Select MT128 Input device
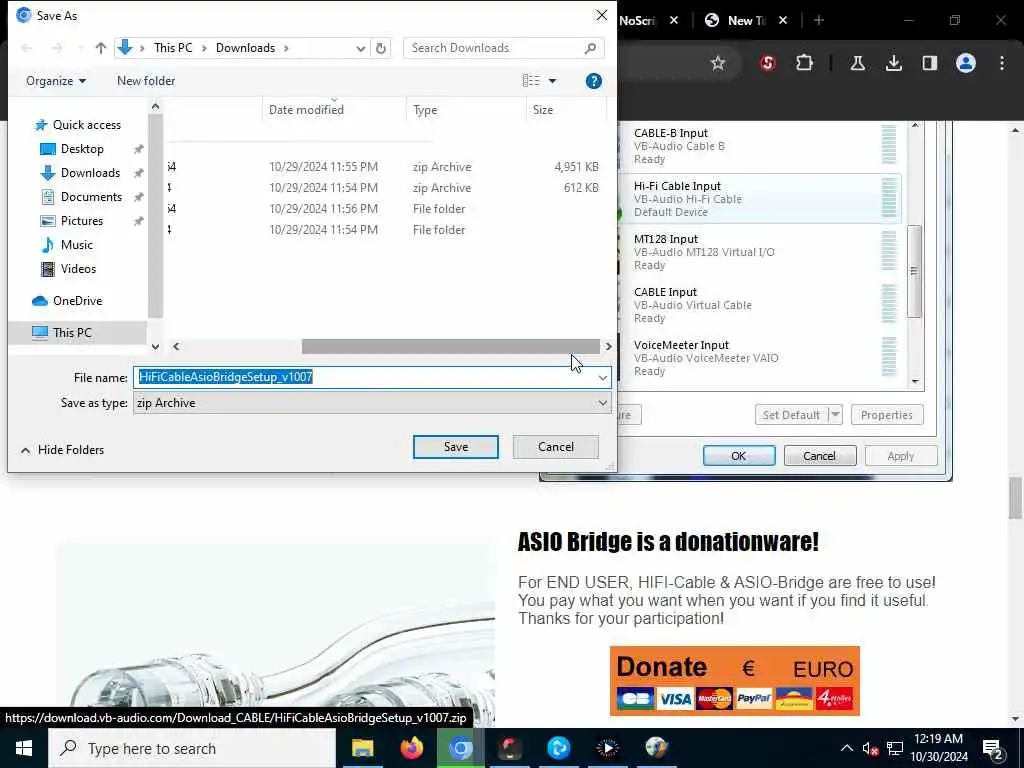The width and height of the screenshot is (1024, 768). pos(758,252)
